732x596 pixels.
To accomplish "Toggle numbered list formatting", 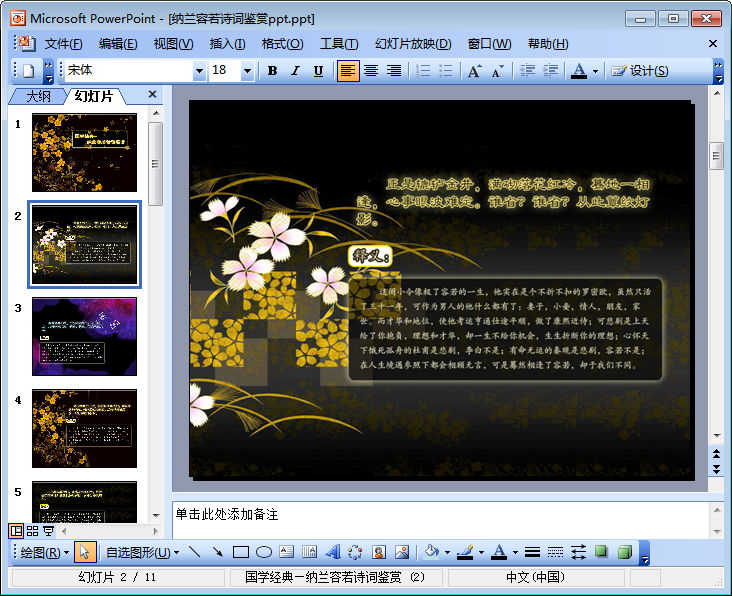I will pos(423,71).
